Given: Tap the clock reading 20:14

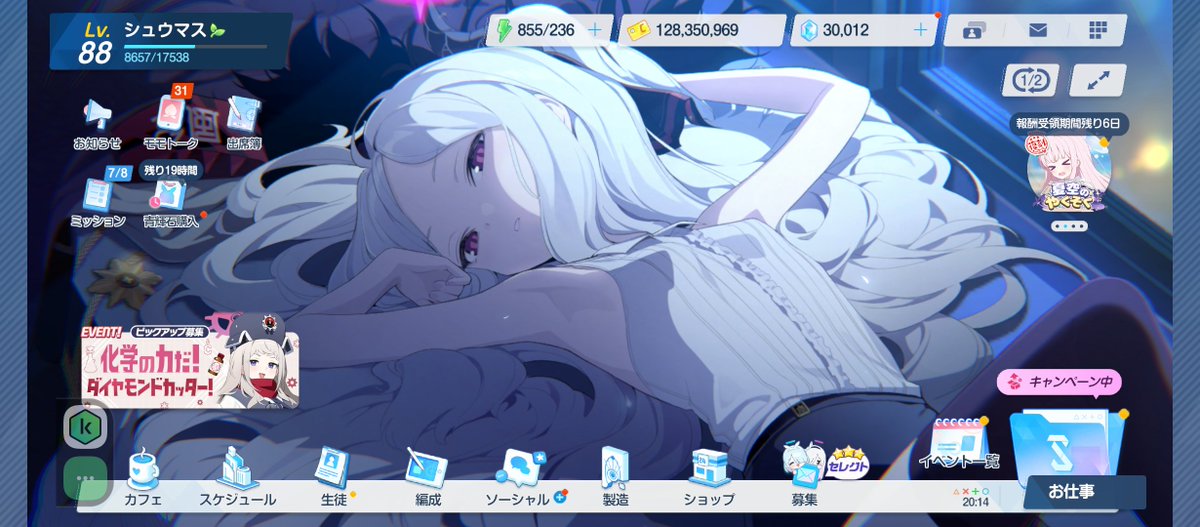Looking at the screenshot, I should click(975, 503).
